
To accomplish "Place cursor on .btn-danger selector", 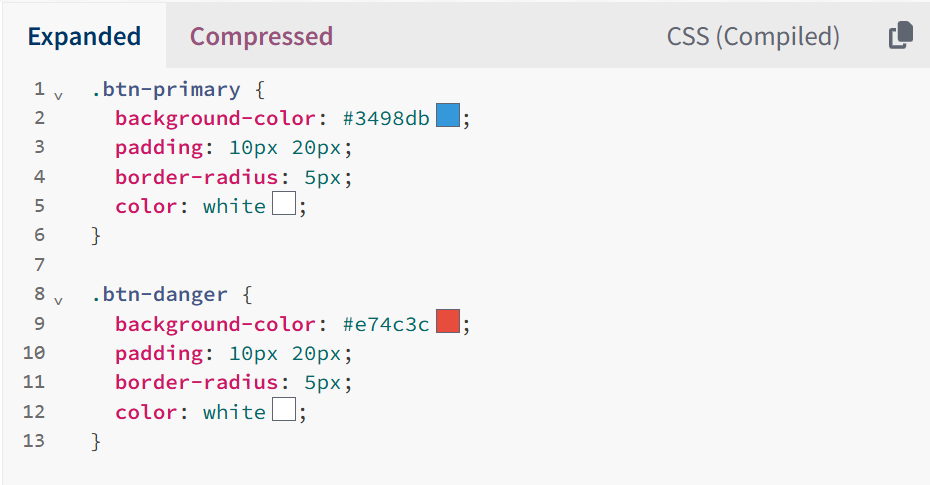I will pos(160,295).
